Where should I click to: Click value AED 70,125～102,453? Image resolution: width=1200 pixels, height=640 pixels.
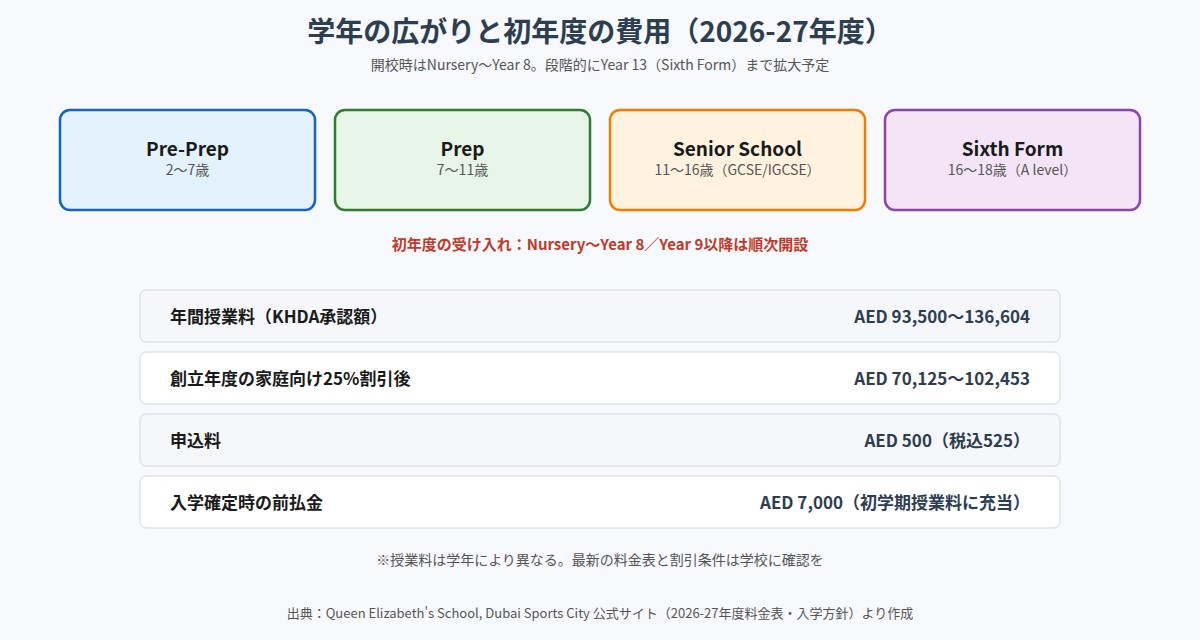point(942,378)
